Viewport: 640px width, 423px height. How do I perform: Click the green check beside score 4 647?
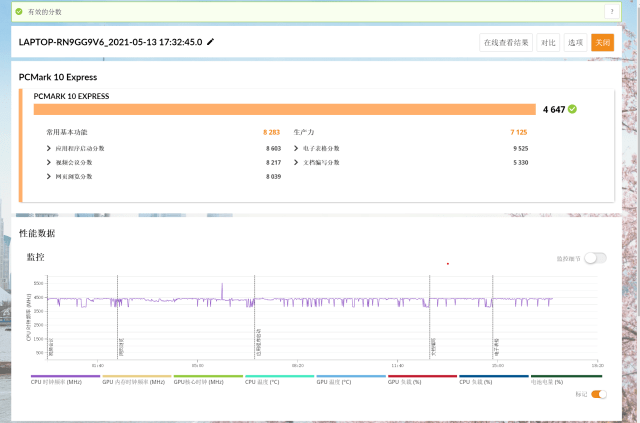point(572,109)
